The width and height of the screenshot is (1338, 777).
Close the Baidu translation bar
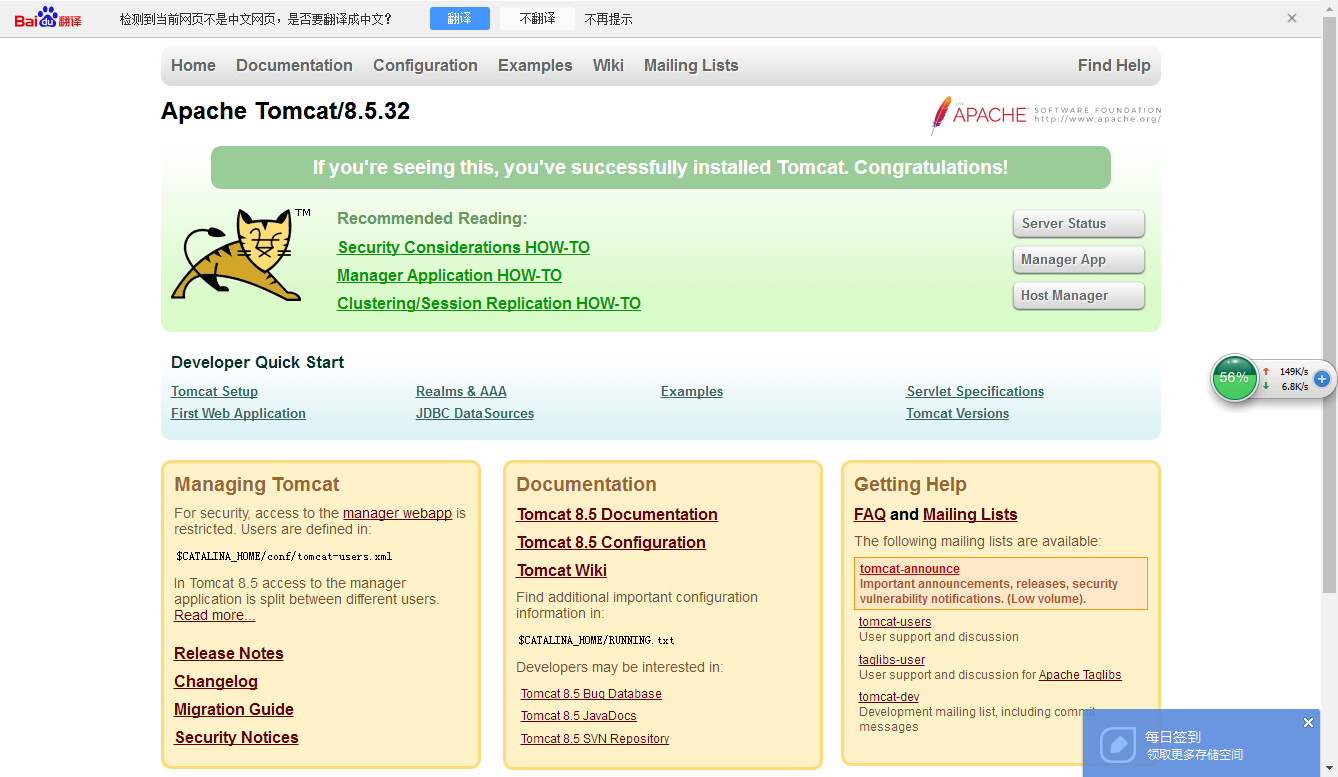tap(1292, 18)
